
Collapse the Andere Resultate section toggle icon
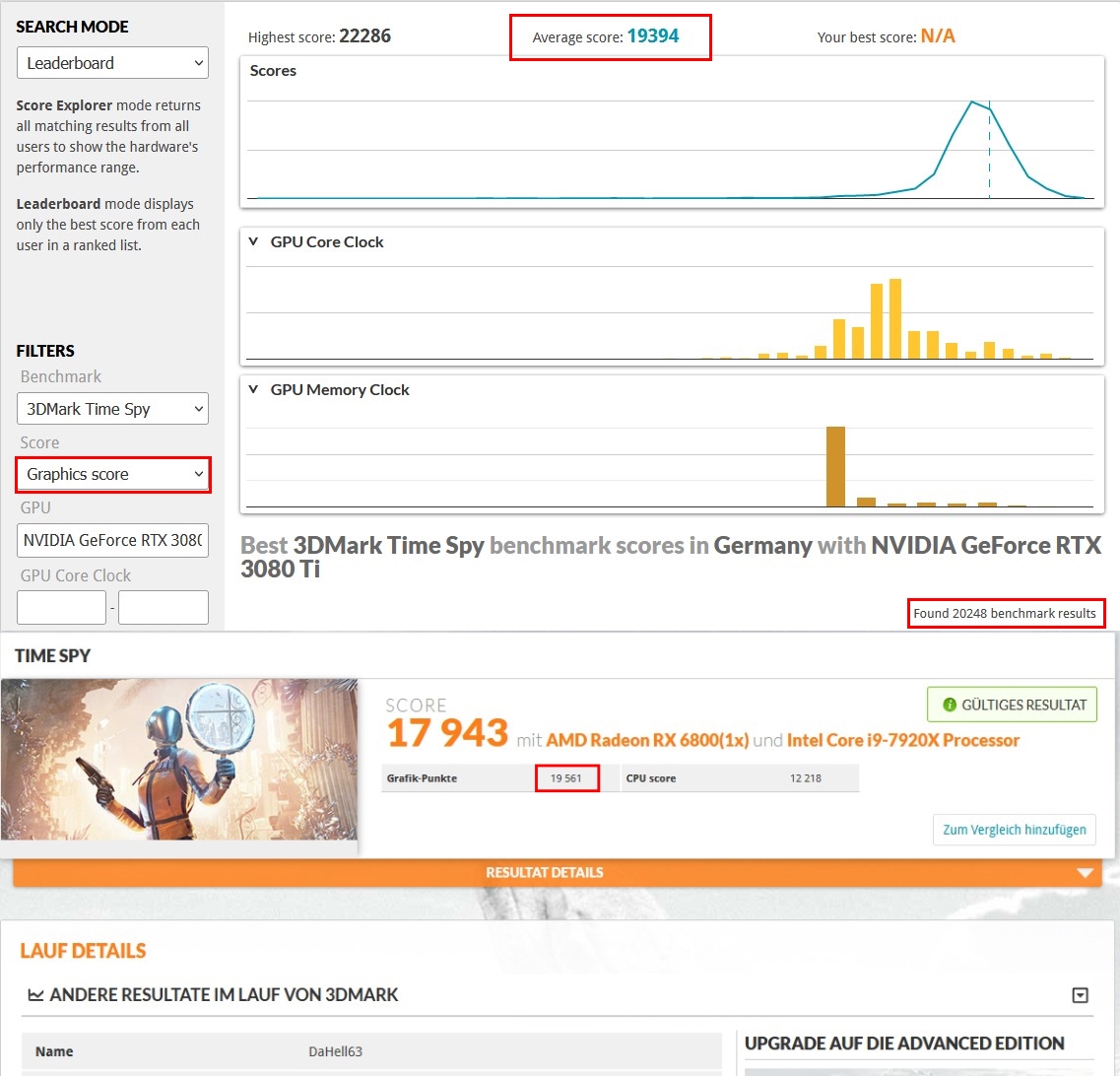[1081, 995]
